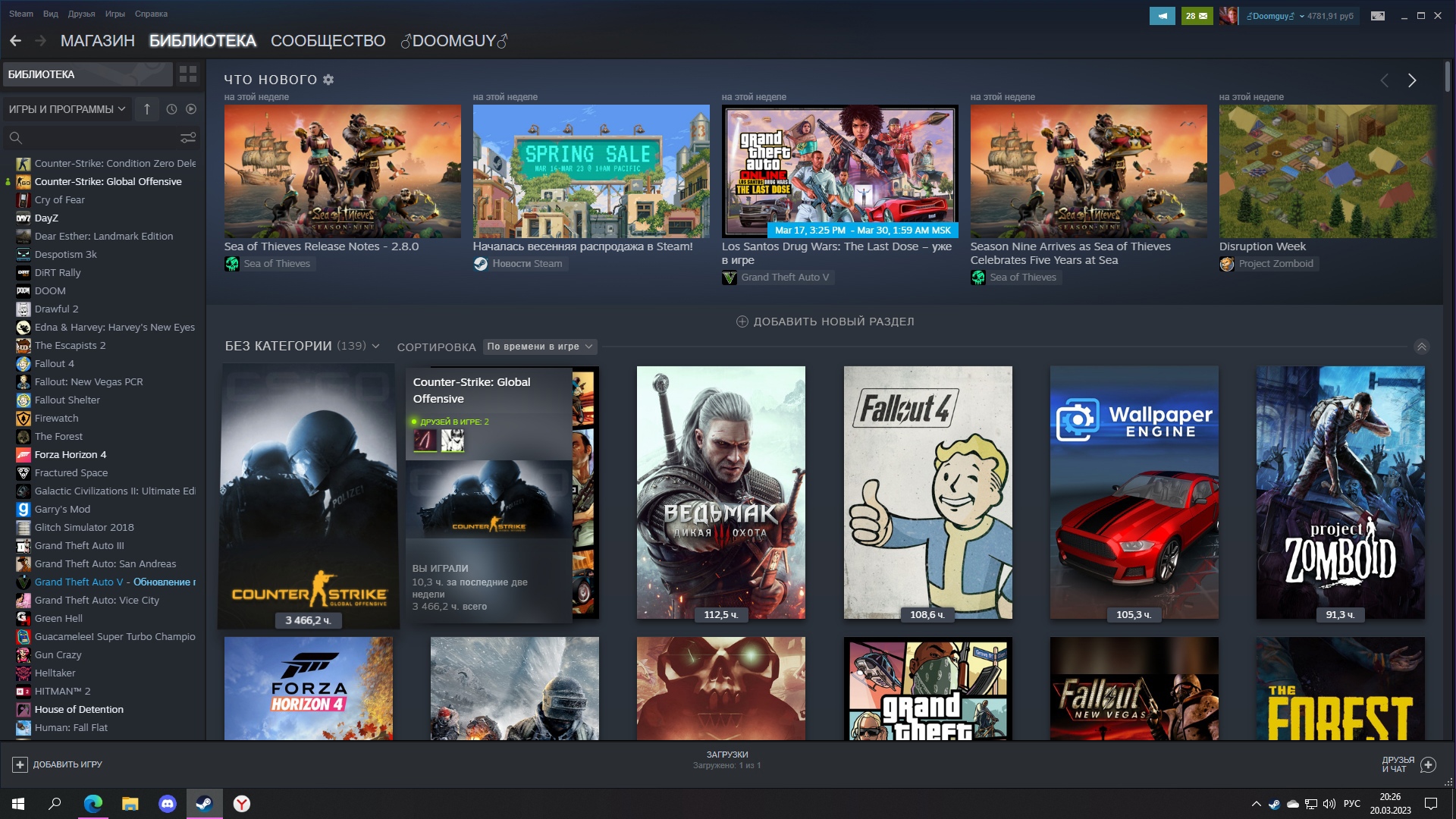
Task: Click ДОБАВИТЬ ИГРУ button
Action: coord(58,764)
